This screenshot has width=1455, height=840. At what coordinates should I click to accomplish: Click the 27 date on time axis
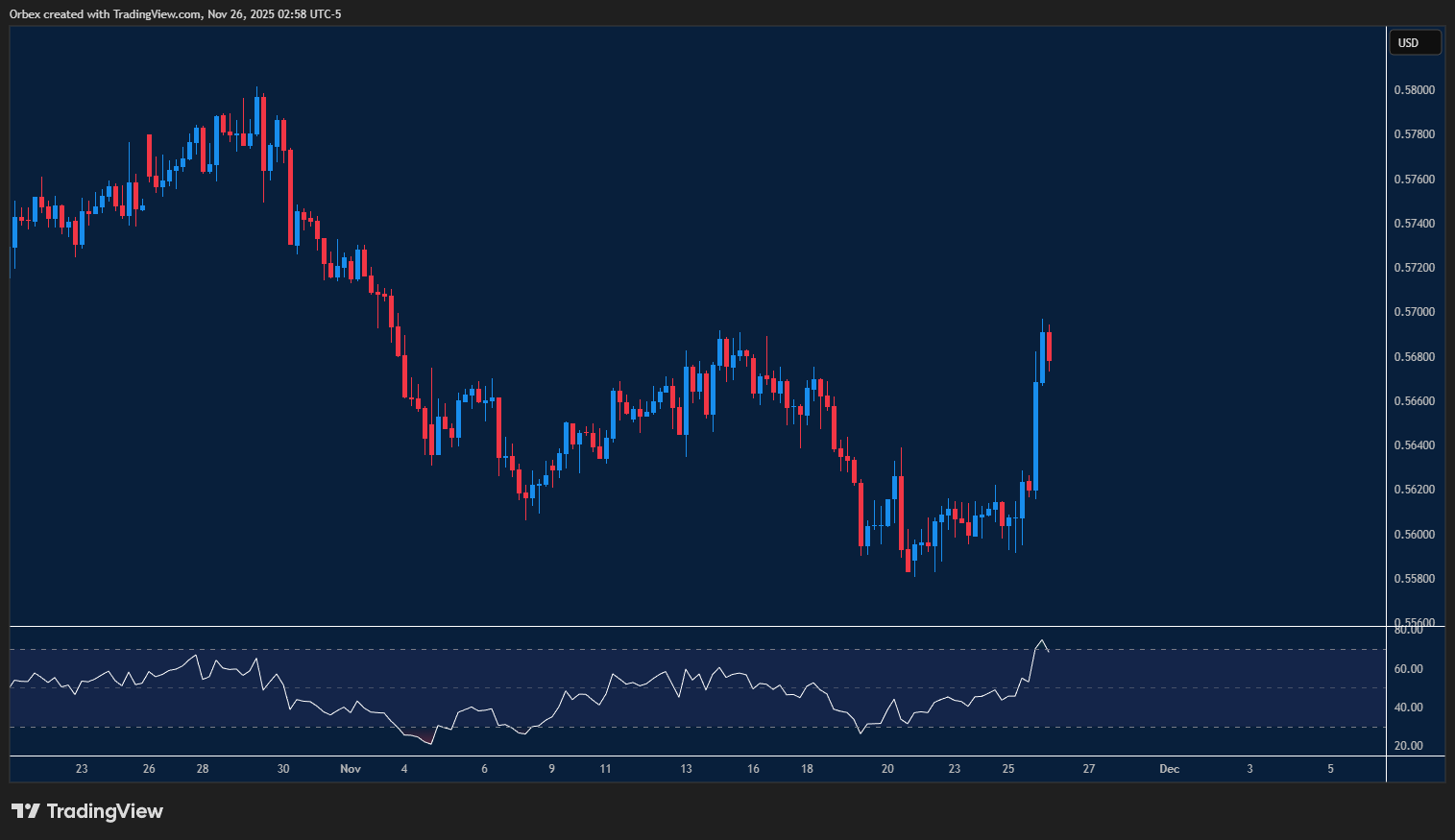click(x=1088, y=769)
